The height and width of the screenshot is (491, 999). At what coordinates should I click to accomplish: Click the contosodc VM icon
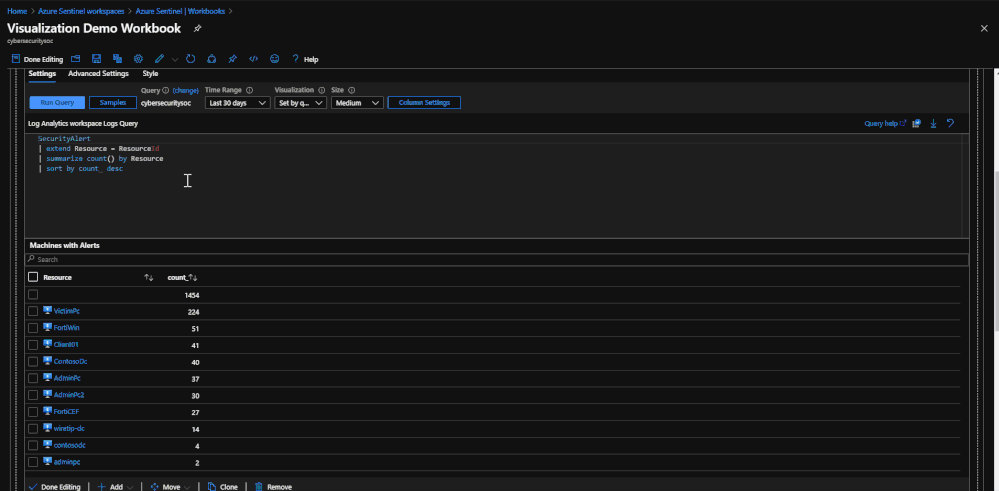click(48, 445)
